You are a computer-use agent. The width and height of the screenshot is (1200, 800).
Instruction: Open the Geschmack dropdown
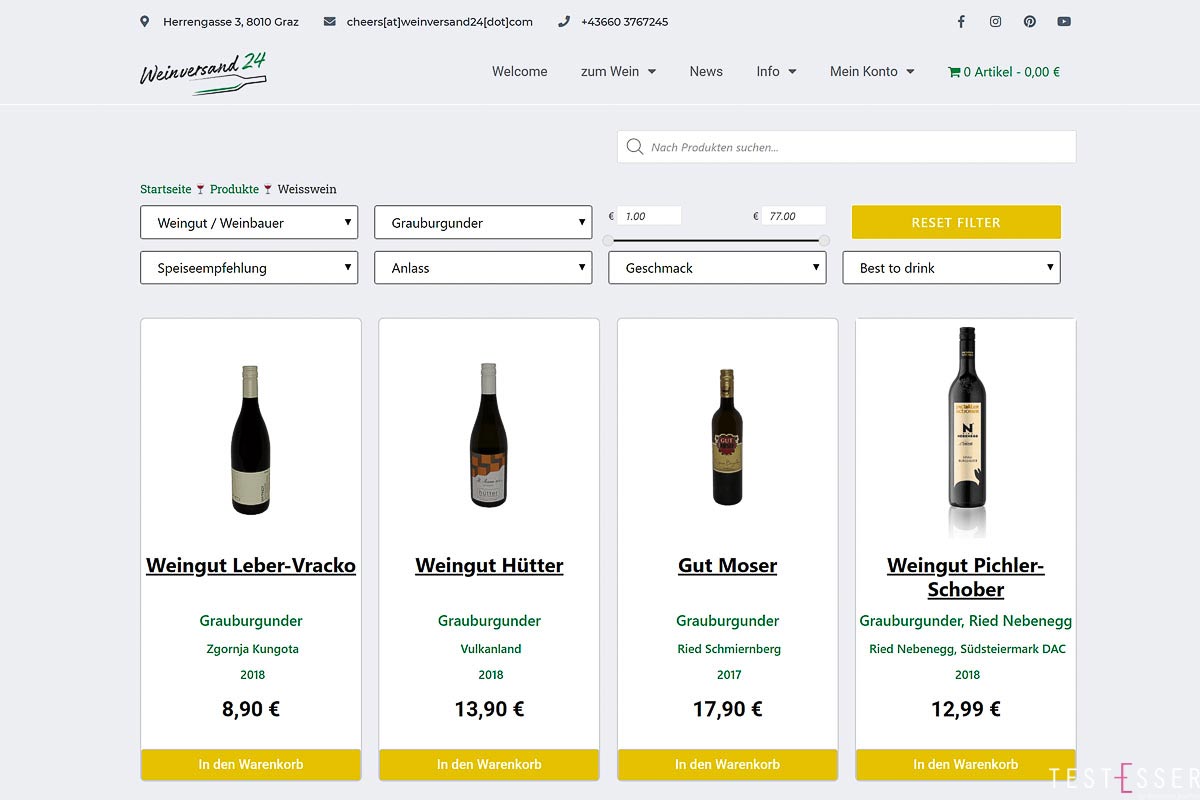pos(717,267)
